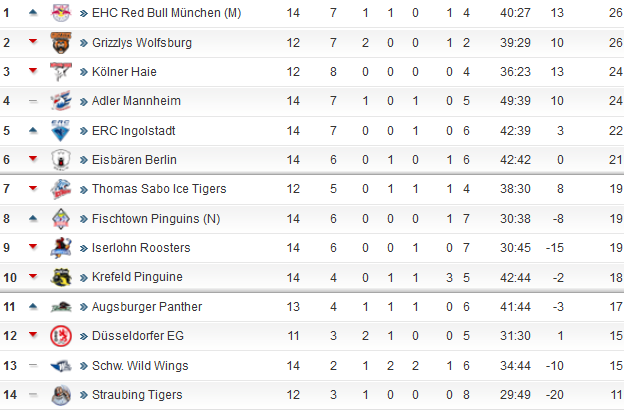Open the Schw. Wild Wings link
The width and height of the screenshot is (624, 410).
point(140,365)
